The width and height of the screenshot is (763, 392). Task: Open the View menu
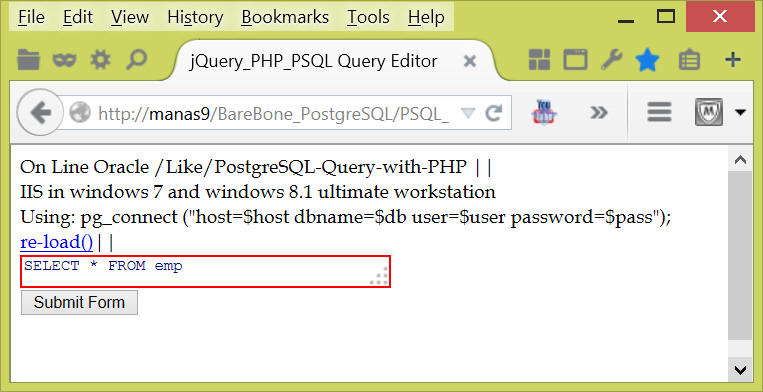tap(129, 18)
